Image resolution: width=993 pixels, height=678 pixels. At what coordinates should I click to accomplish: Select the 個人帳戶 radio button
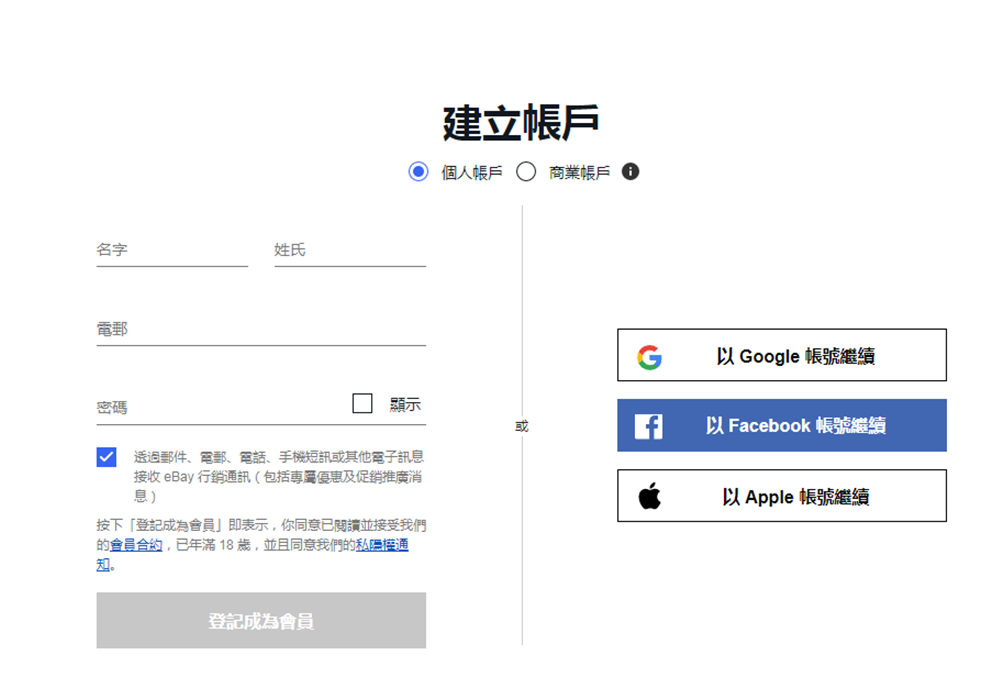tap(418, 172)
